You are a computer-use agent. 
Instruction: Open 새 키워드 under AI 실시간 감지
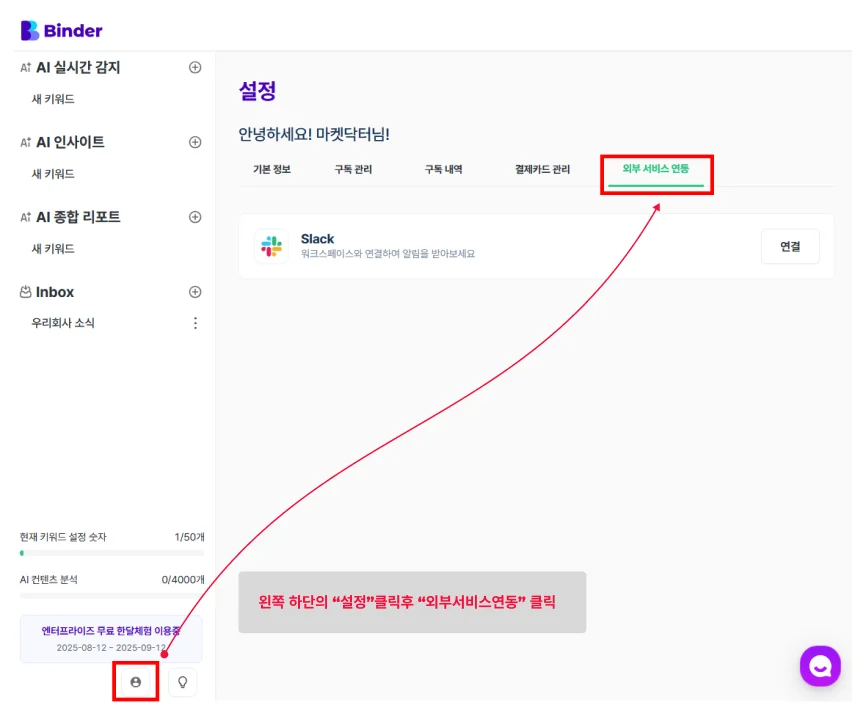pyautogui.click(x=53, y=99)
